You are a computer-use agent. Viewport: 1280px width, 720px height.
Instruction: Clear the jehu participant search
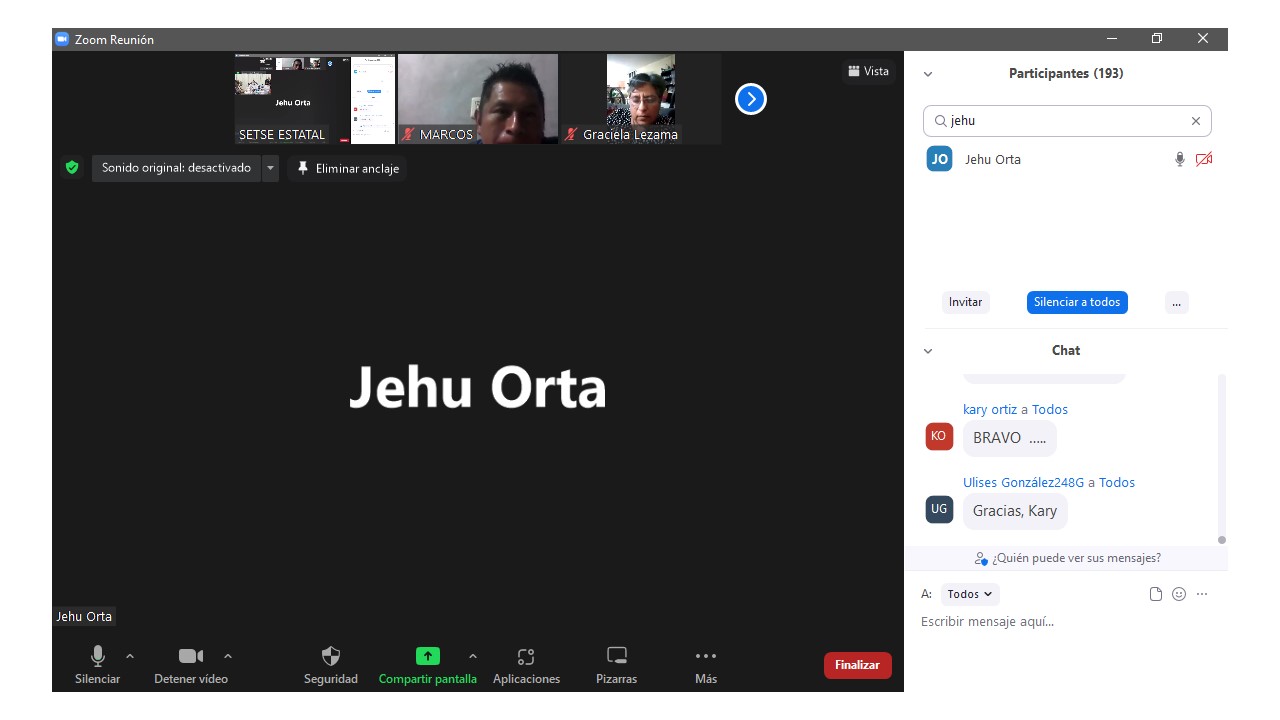[x=1195, y=121]
